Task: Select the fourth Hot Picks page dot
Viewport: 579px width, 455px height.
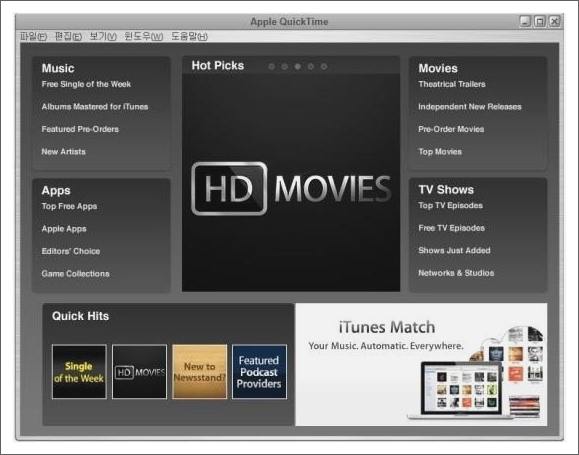Action: coord(311,66)
